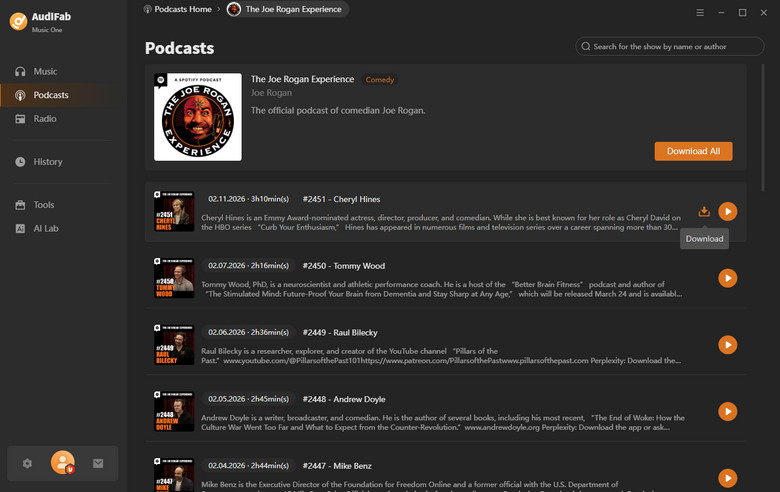The width and height of the screenshot is (780, 492).
Task: Click the date '02.07.2026 · 2h16min(s)'
Action: click(248, 265)
